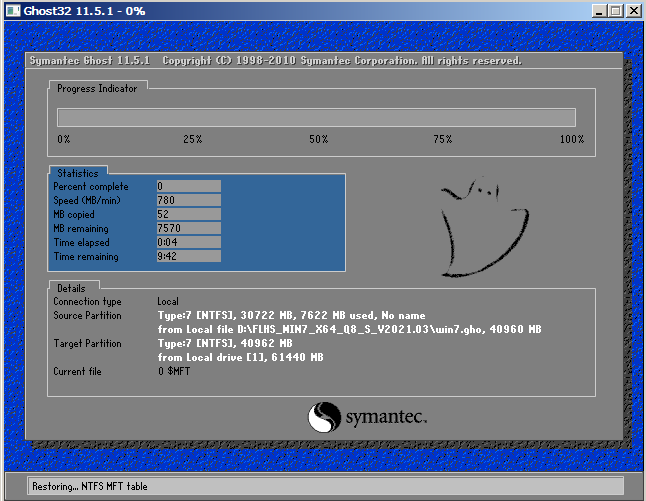Viewport: 646px width, 501px height.
Task: Click the Symantec yin-yang logo
Action: [324, 417]
